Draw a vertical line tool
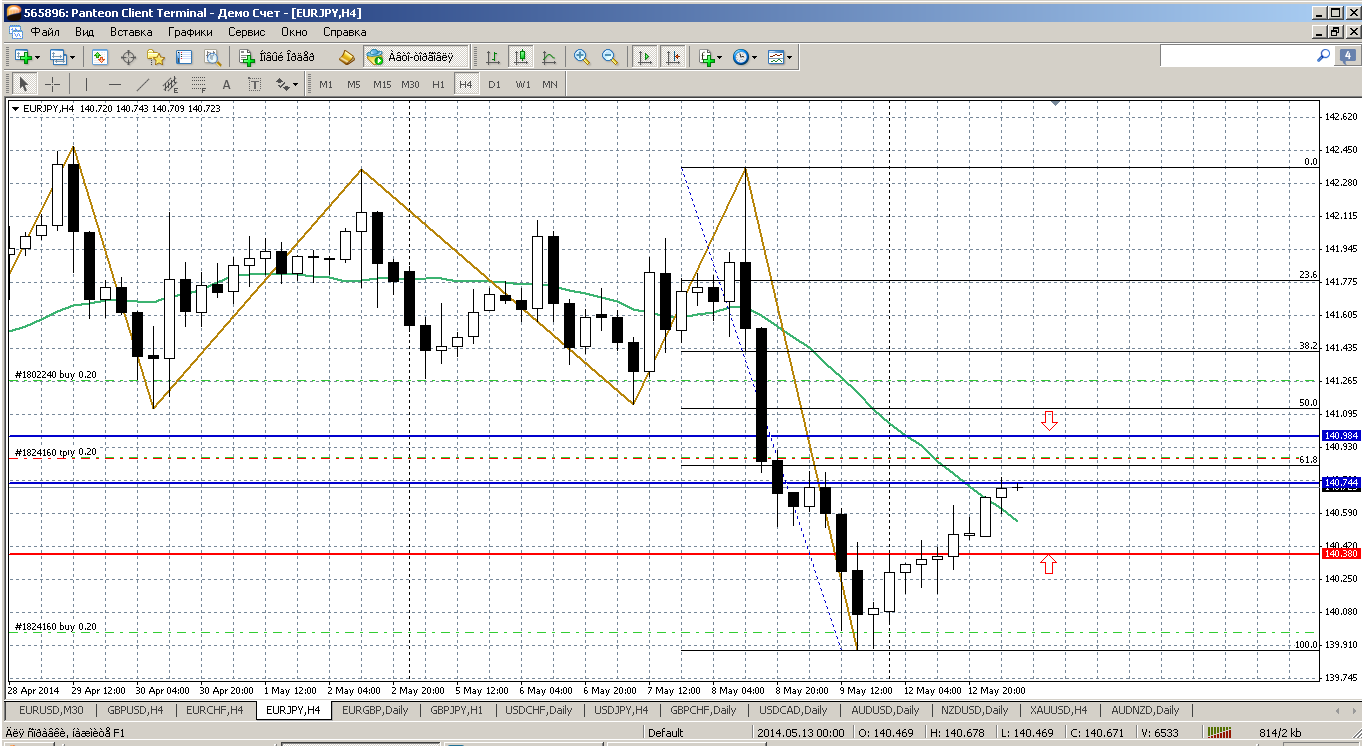 (87, 85)
